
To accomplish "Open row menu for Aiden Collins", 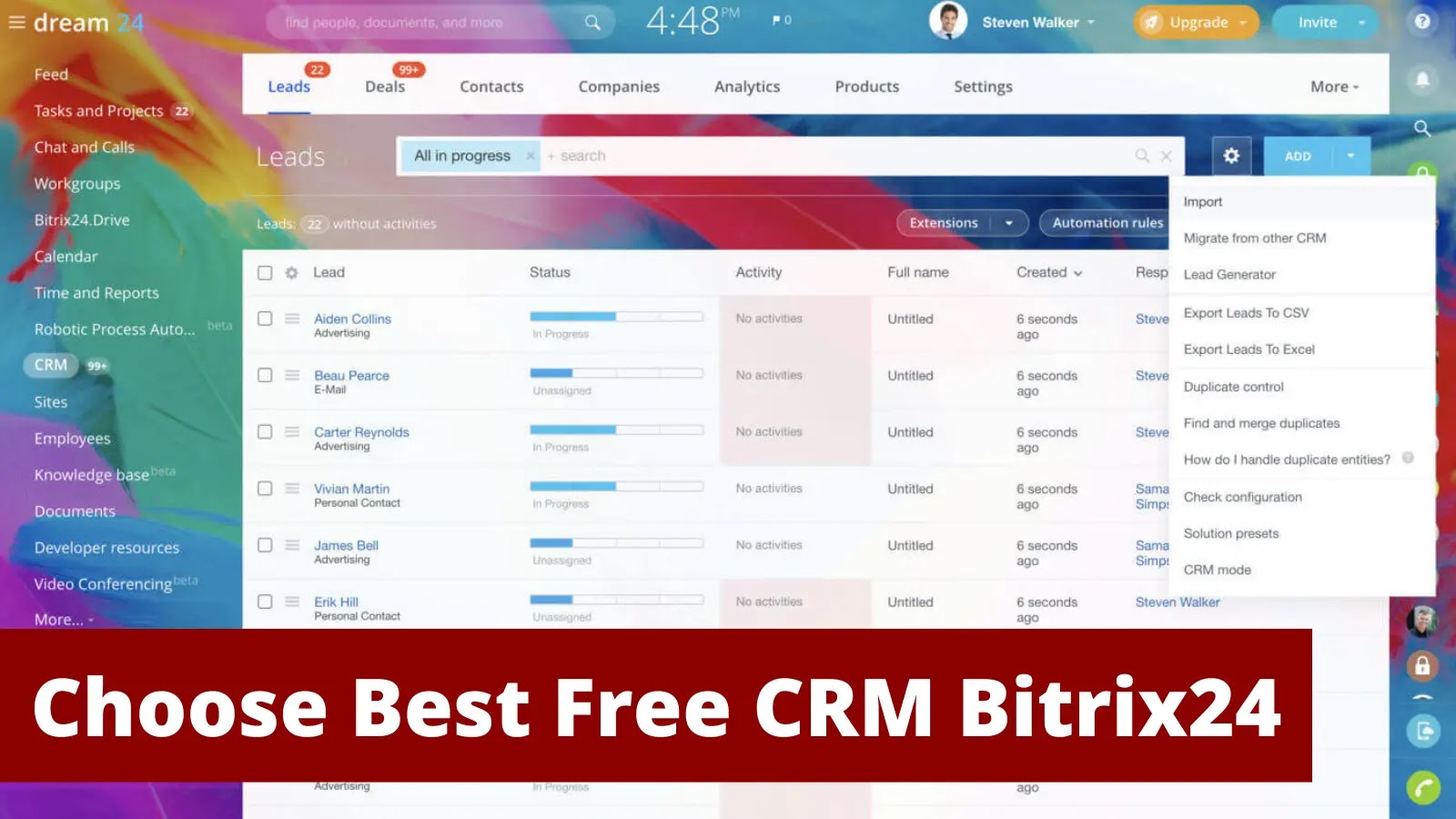I will click(x=292, y=318).
